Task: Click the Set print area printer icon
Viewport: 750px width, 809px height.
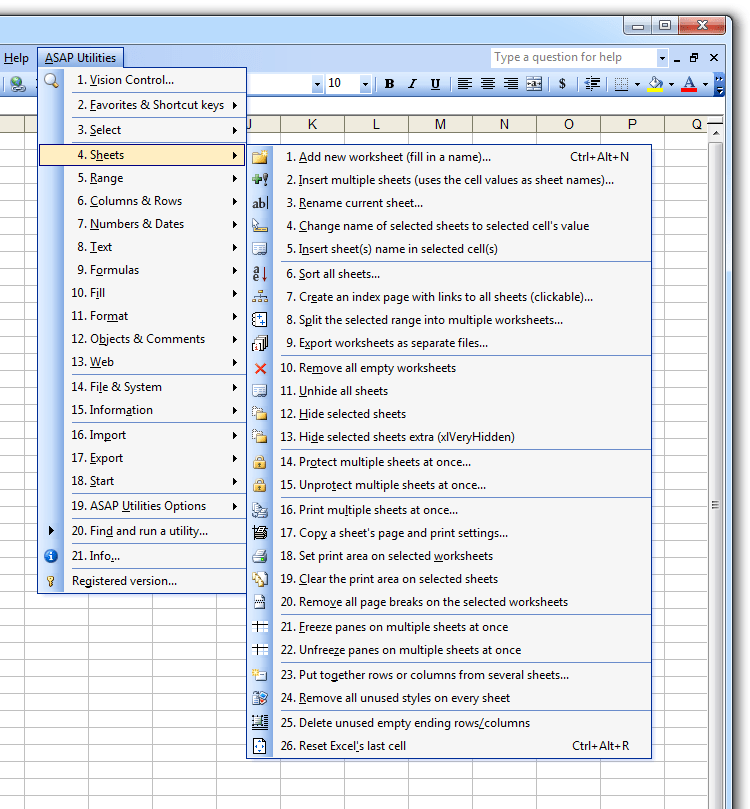Action: (x=260, y=556)
